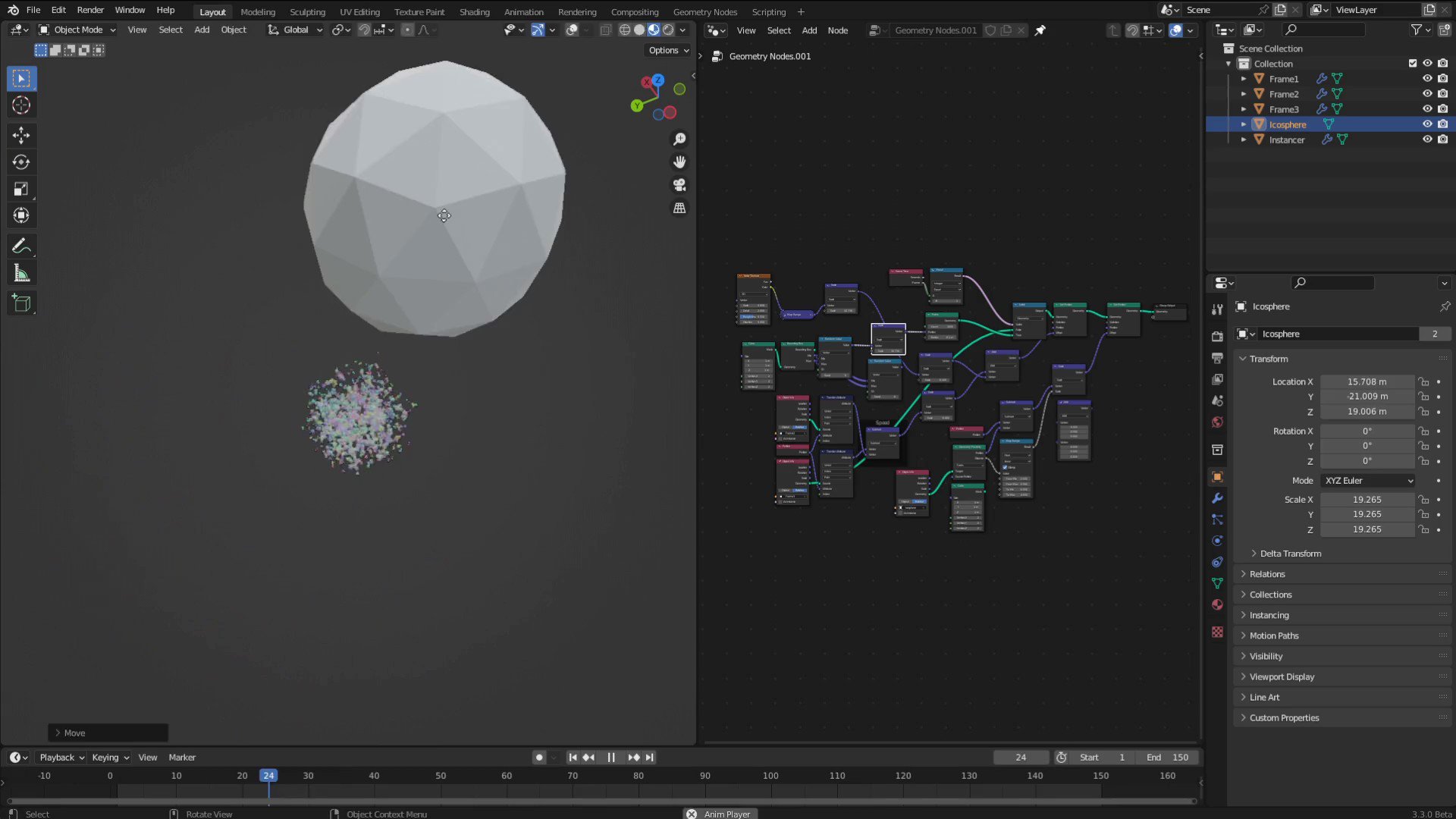This screenshot has height=819, width=1456.
Task: Activate the Annotate pencil tool
Action: click(21, 246)
